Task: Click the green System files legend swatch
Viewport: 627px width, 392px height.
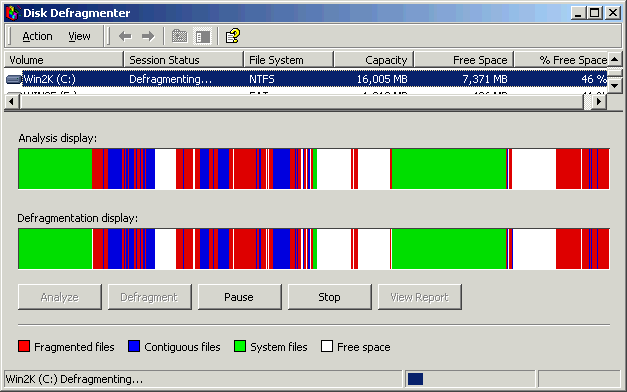Action: point(240,346)
